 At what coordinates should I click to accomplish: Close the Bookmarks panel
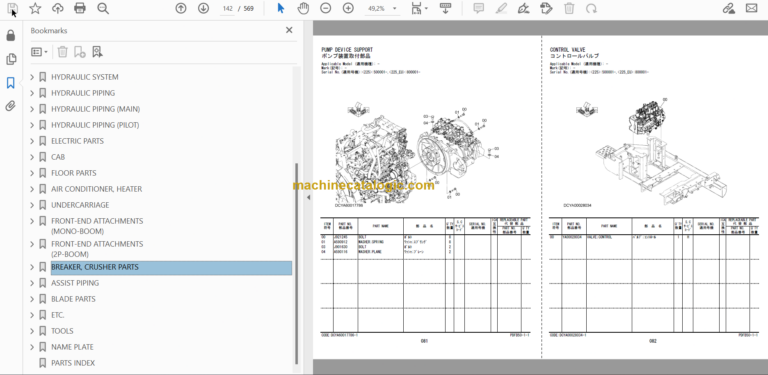pos(289,30)
